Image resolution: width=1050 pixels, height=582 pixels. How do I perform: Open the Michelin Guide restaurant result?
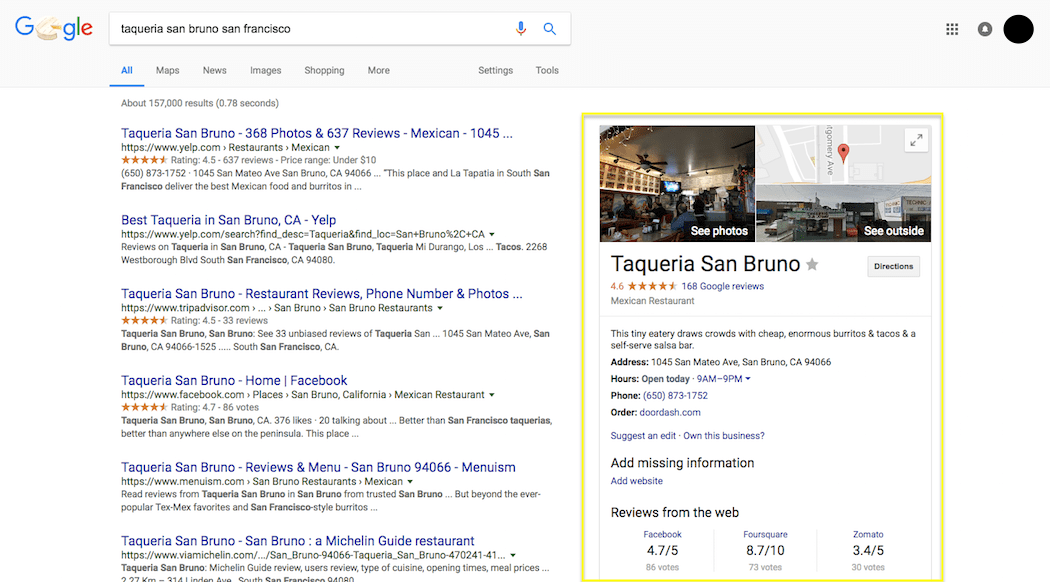[x=297, y=540]
